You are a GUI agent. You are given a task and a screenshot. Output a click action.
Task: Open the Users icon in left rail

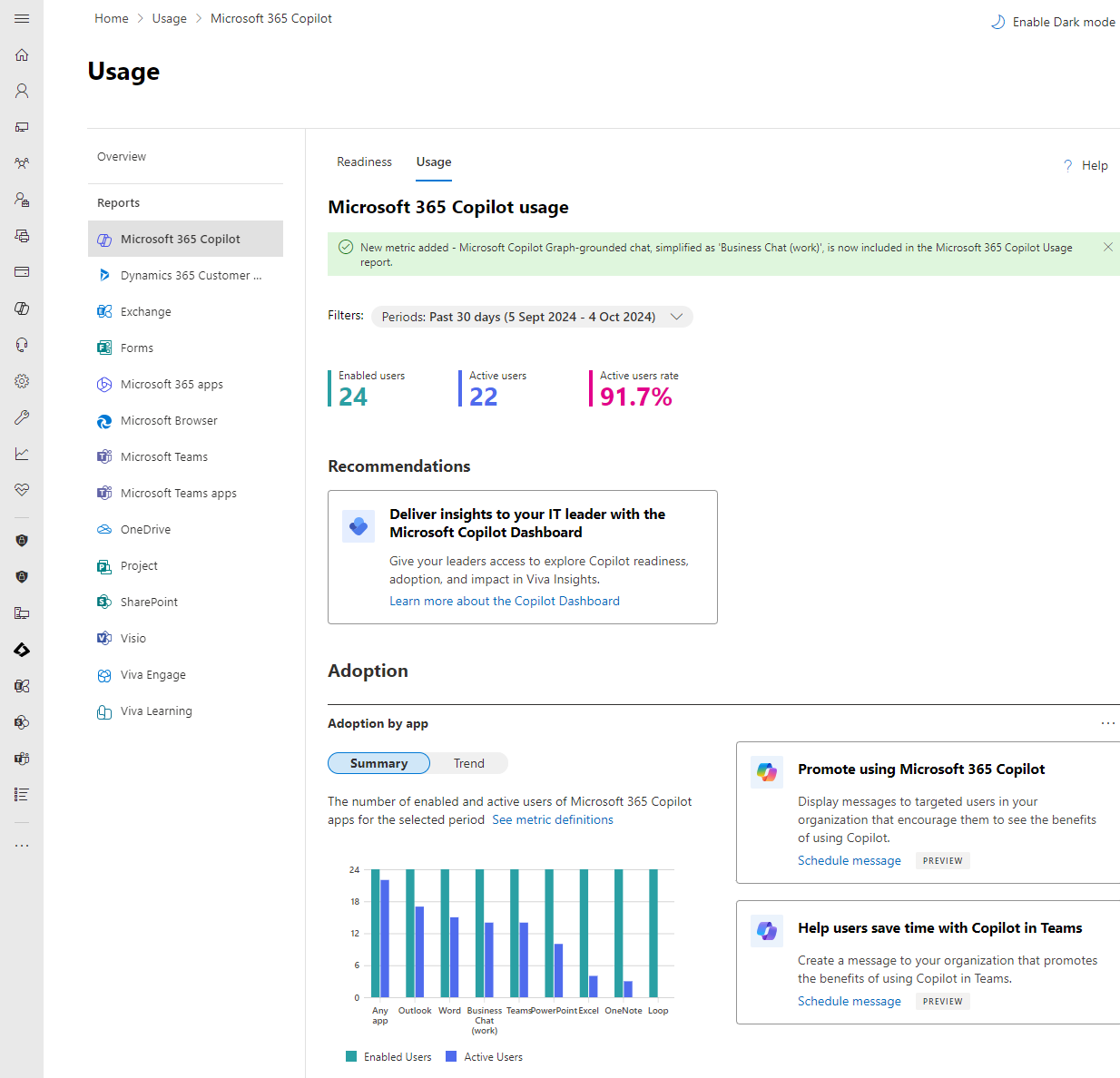point(22,91)
